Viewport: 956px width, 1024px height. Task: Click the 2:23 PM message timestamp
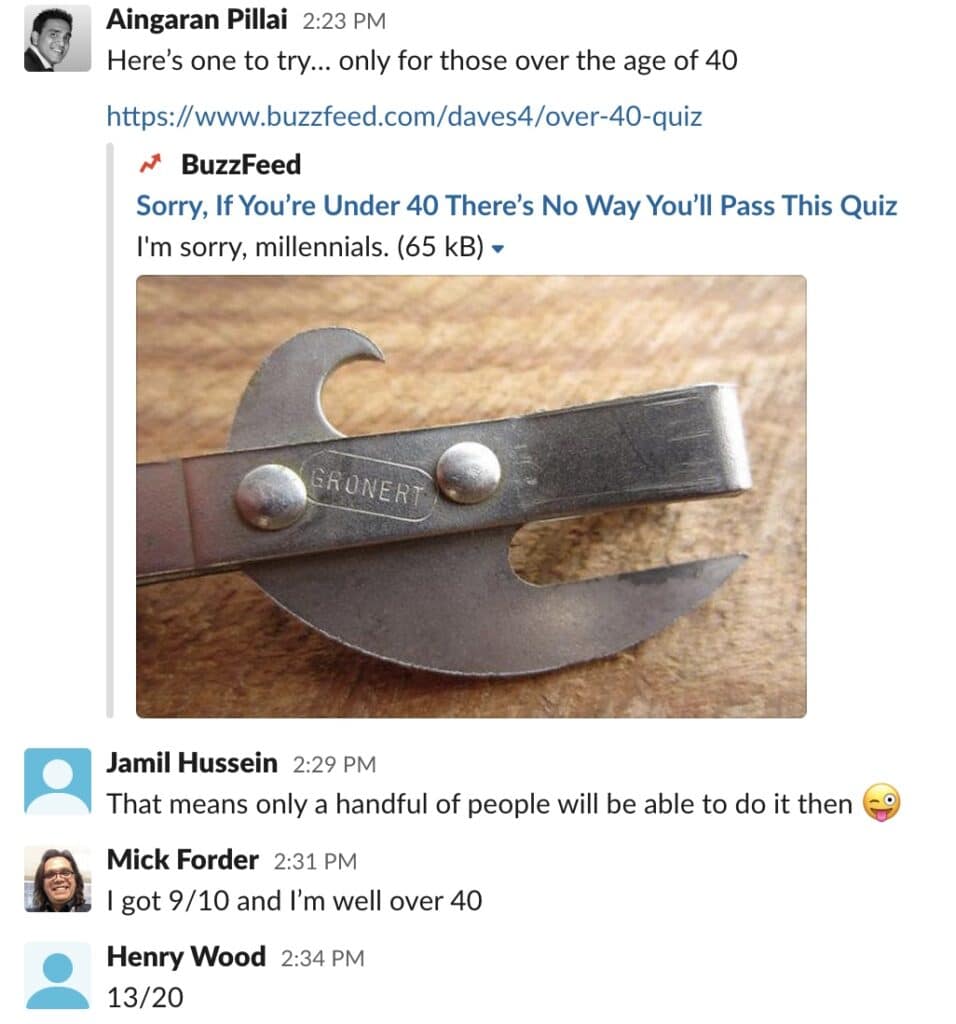tap(344, 22)
